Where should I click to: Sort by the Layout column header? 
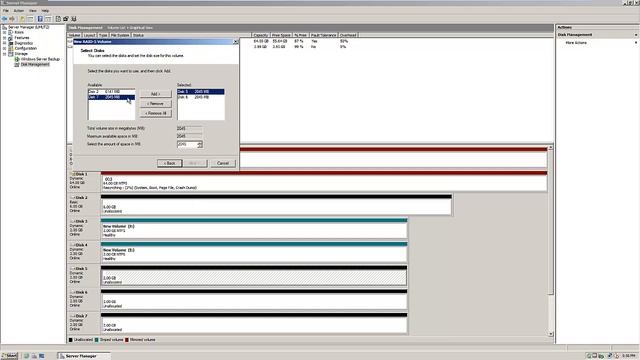[x=89, y=35]
